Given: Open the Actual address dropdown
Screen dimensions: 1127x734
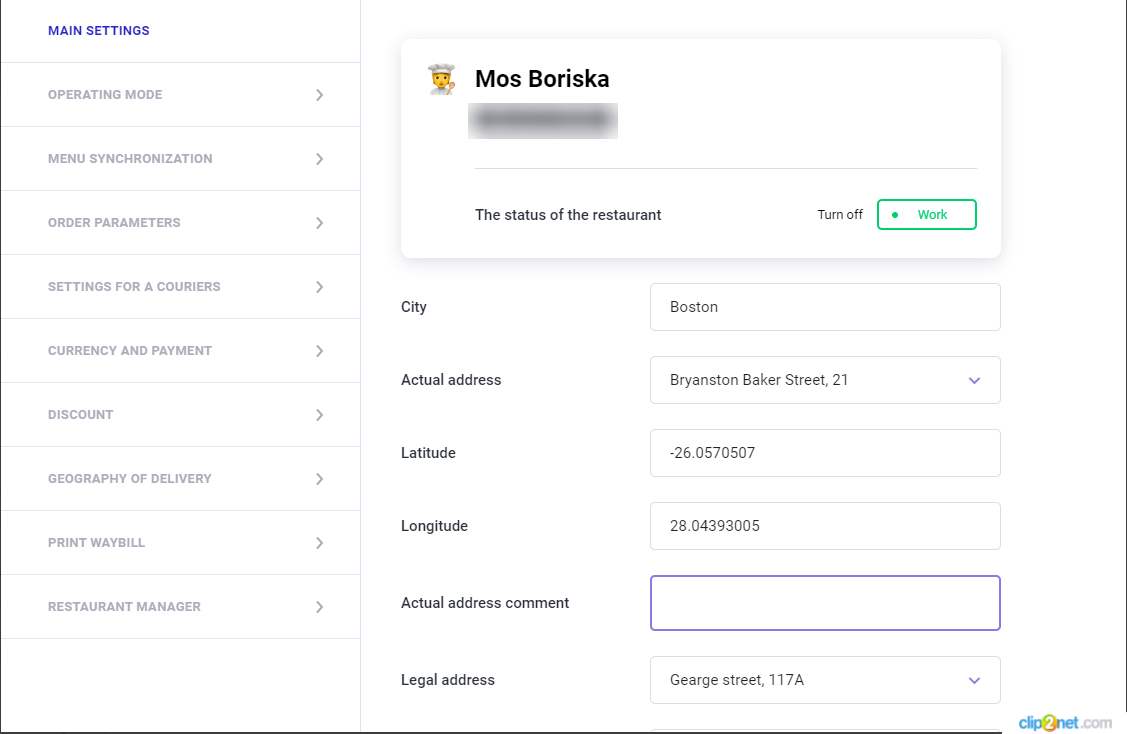Looking at the screenshot, I should (825, 380).
